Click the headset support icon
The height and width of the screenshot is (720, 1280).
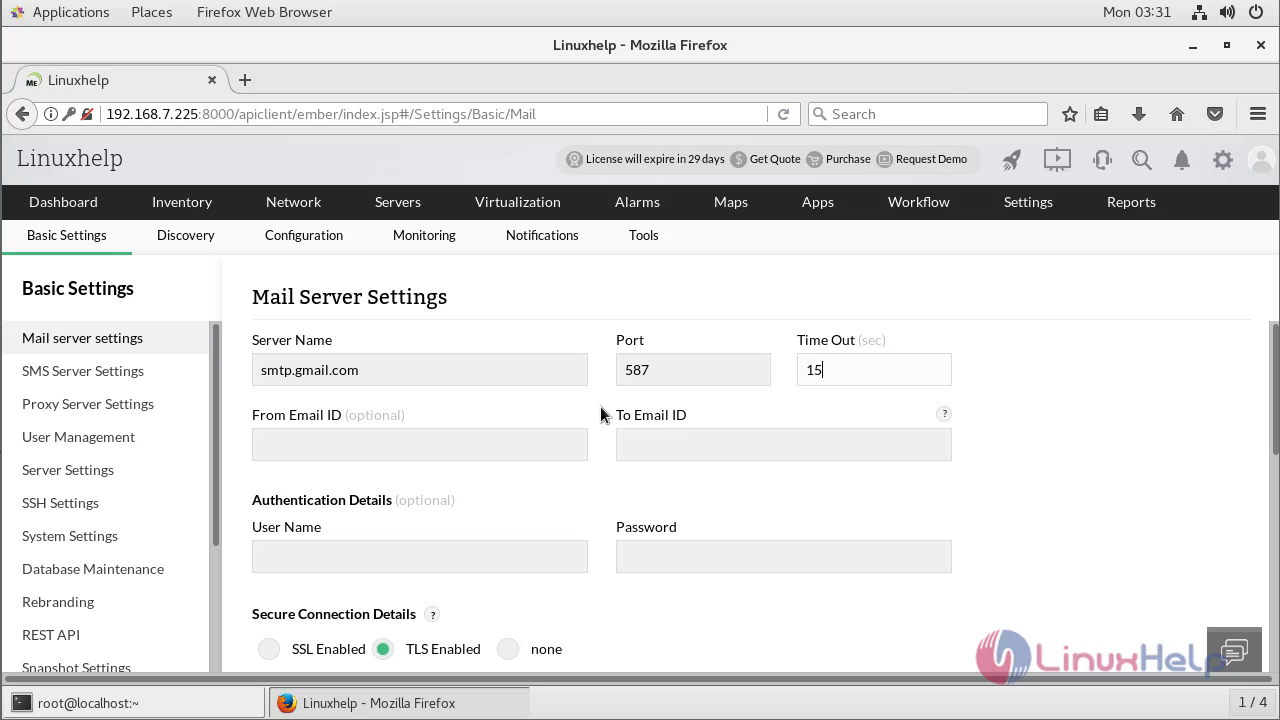click(x=1102, y=159)
